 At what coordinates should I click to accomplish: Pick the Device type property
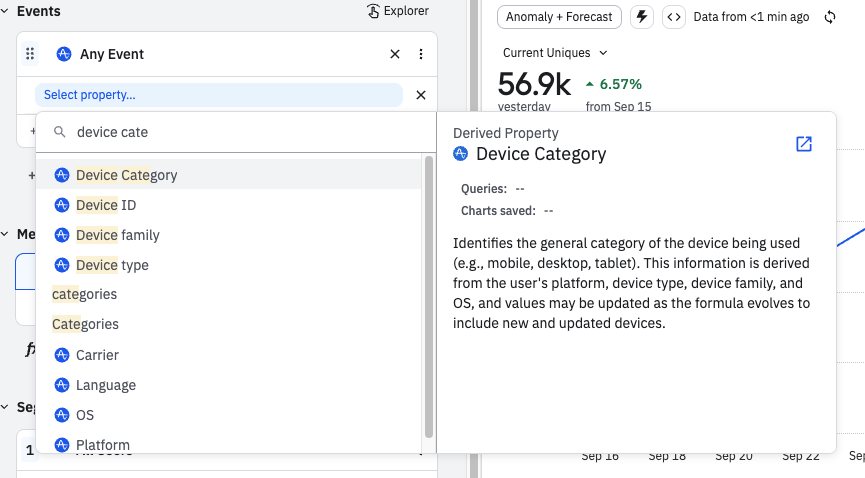(x=112, y=265)
